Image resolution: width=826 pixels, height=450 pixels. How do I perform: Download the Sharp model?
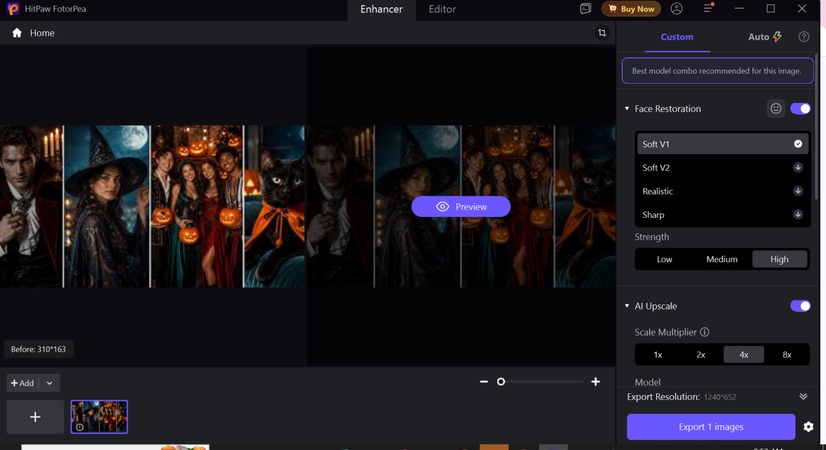tap(798, 214)
